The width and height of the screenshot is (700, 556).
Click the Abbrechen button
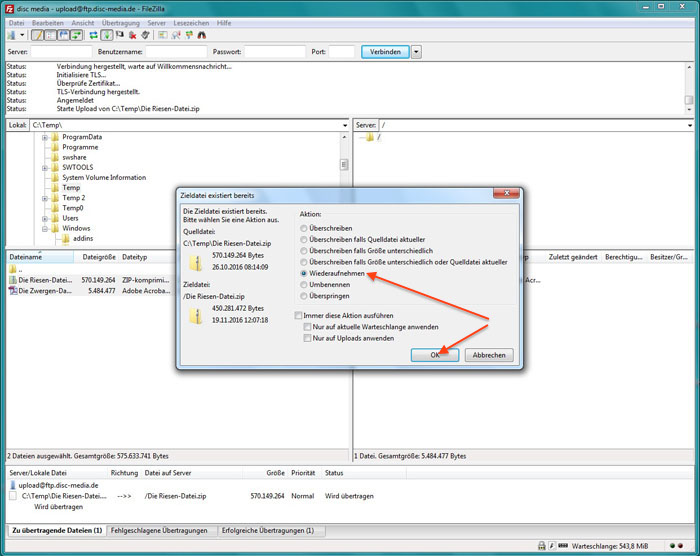(x=489, y=355)
